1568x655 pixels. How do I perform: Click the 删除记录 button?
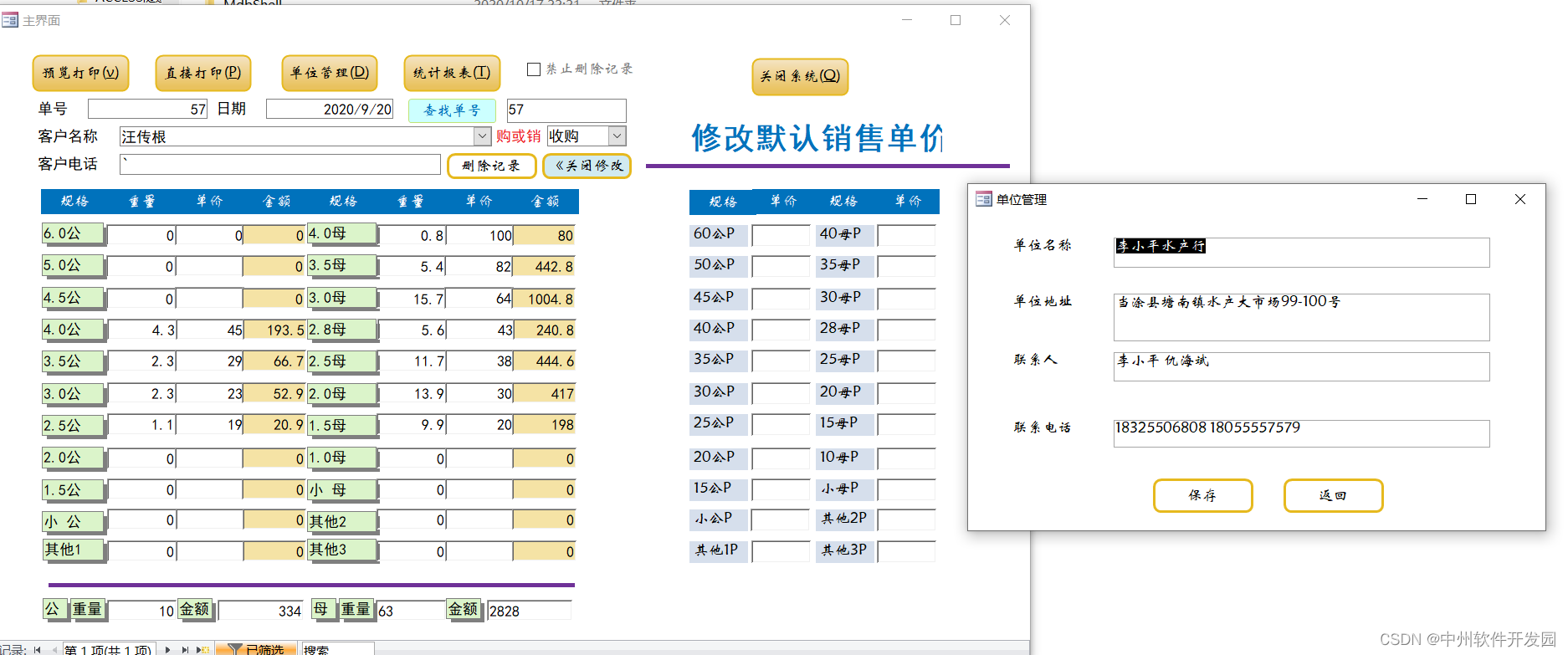coord(491,166)
